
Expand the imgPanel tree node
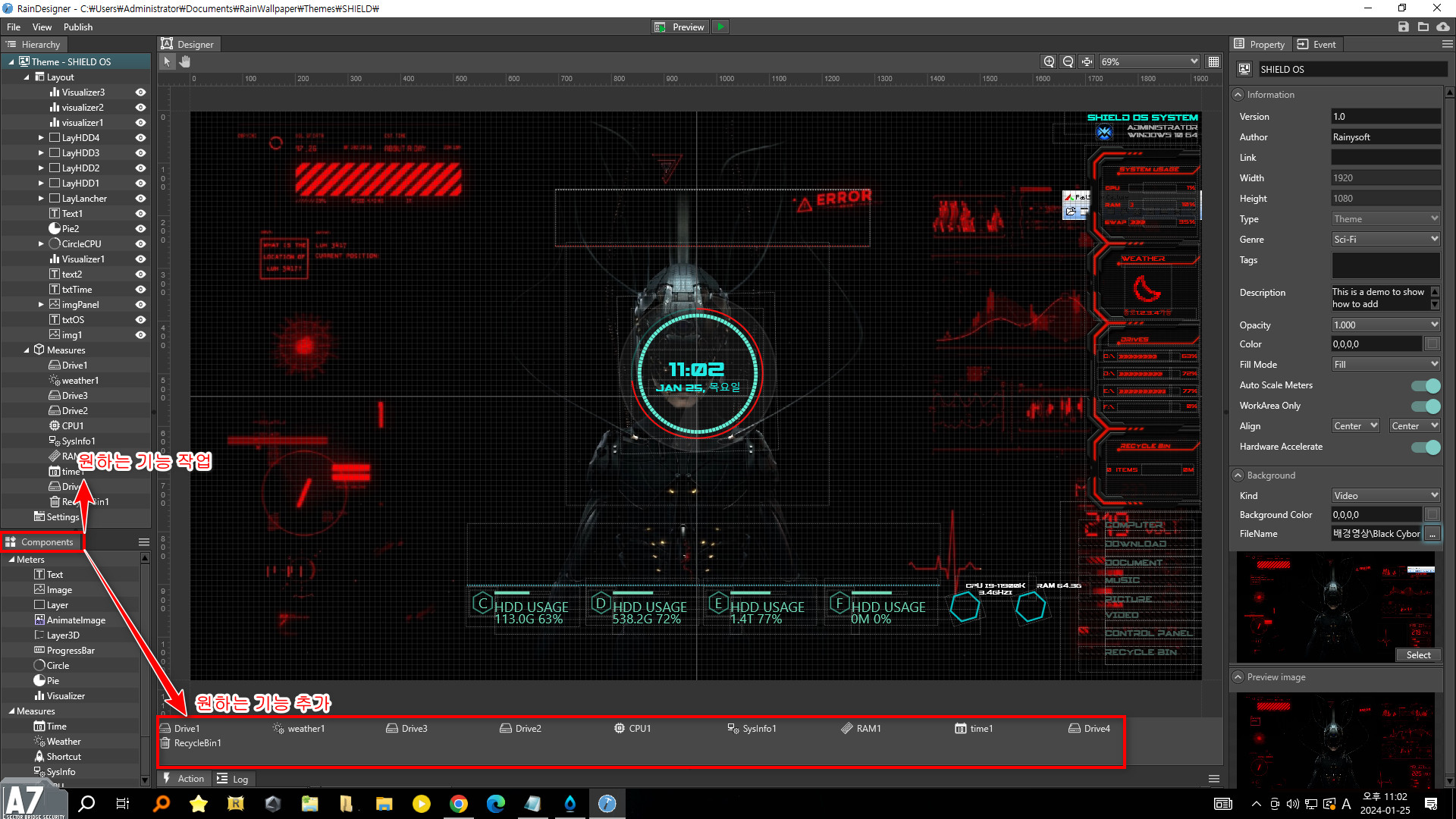(41, 304)
